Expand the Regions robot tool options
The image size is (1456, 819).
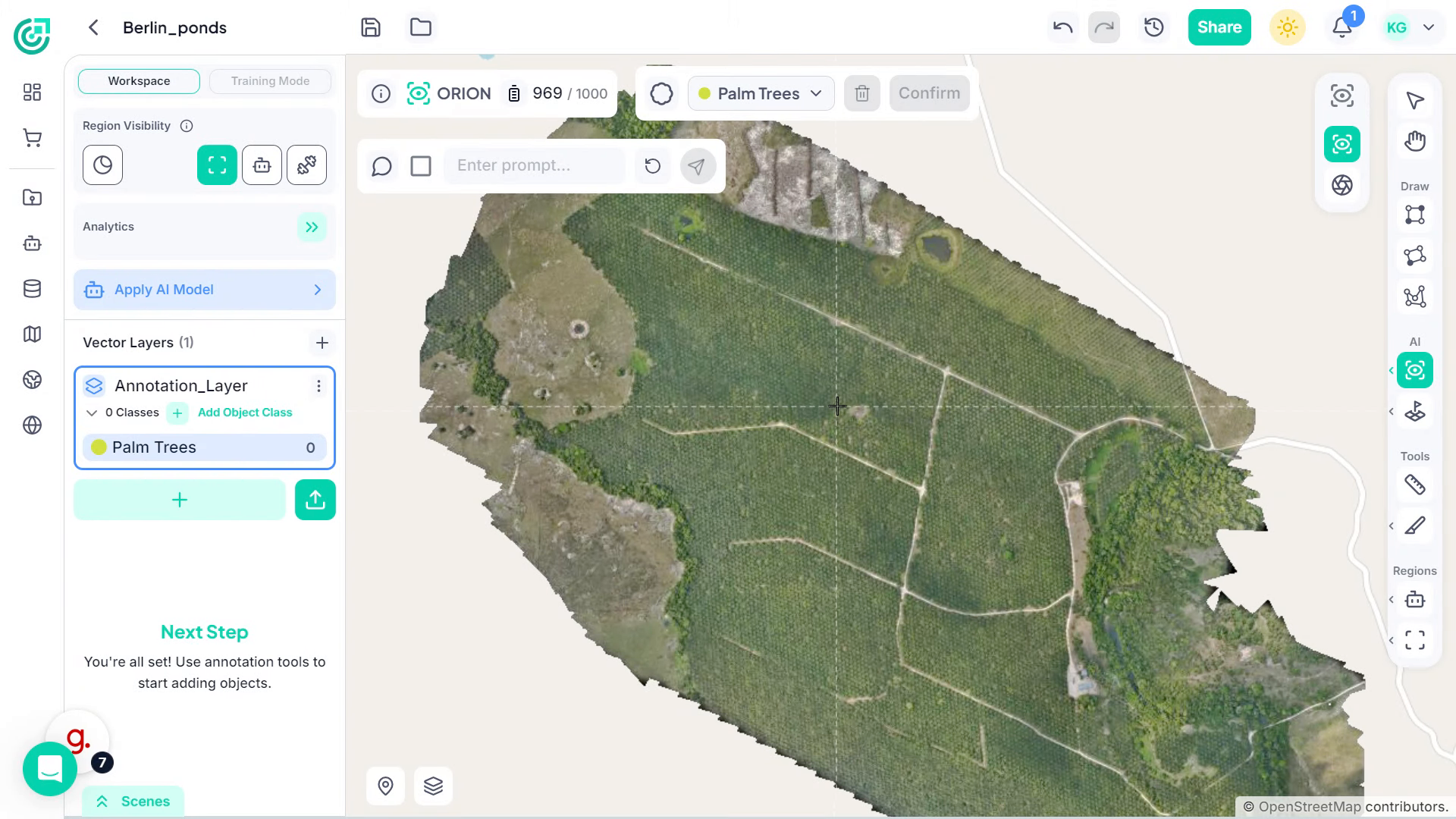pos(1391,600)
